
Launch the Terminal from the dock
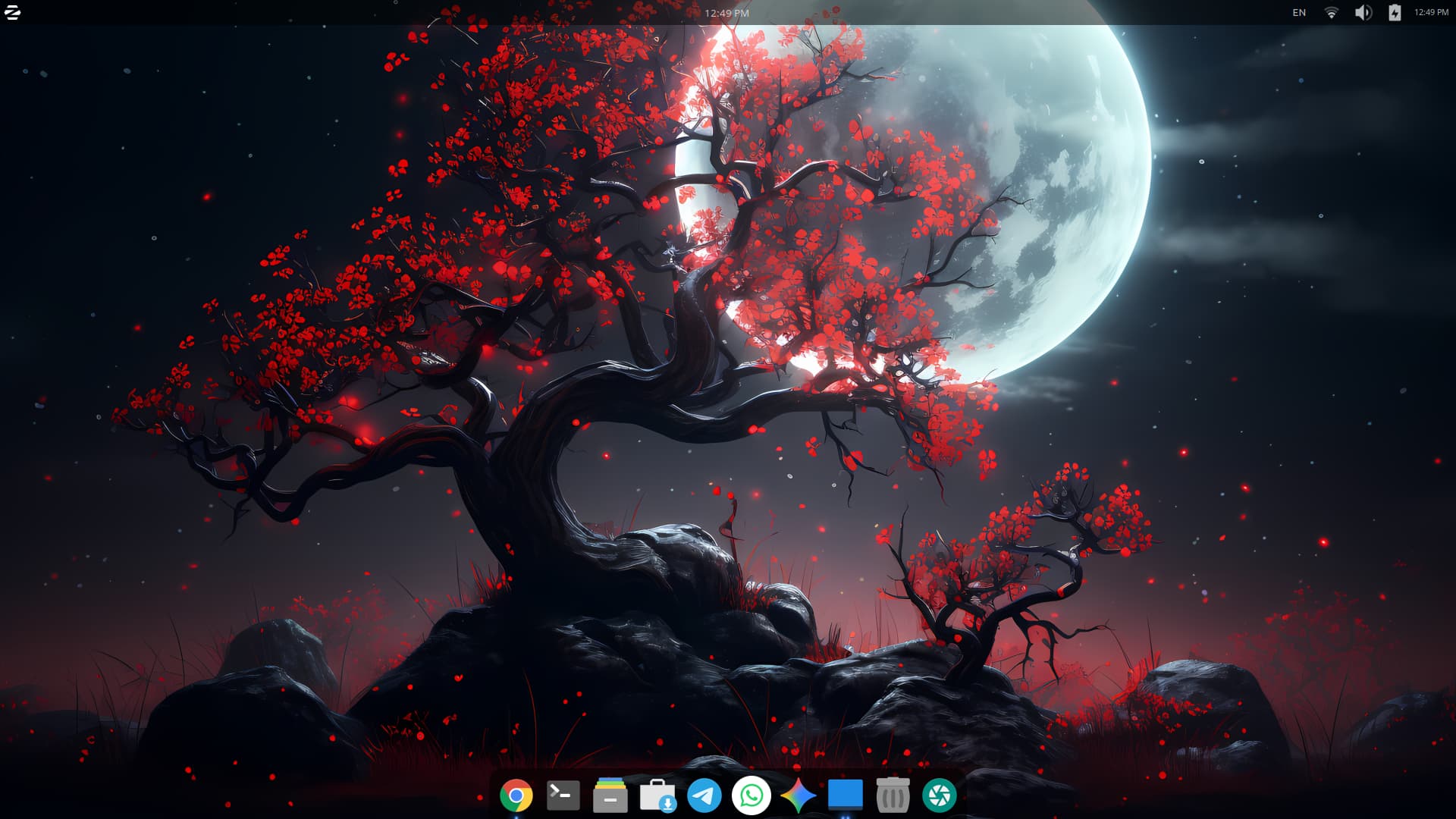tap(563, 795)
